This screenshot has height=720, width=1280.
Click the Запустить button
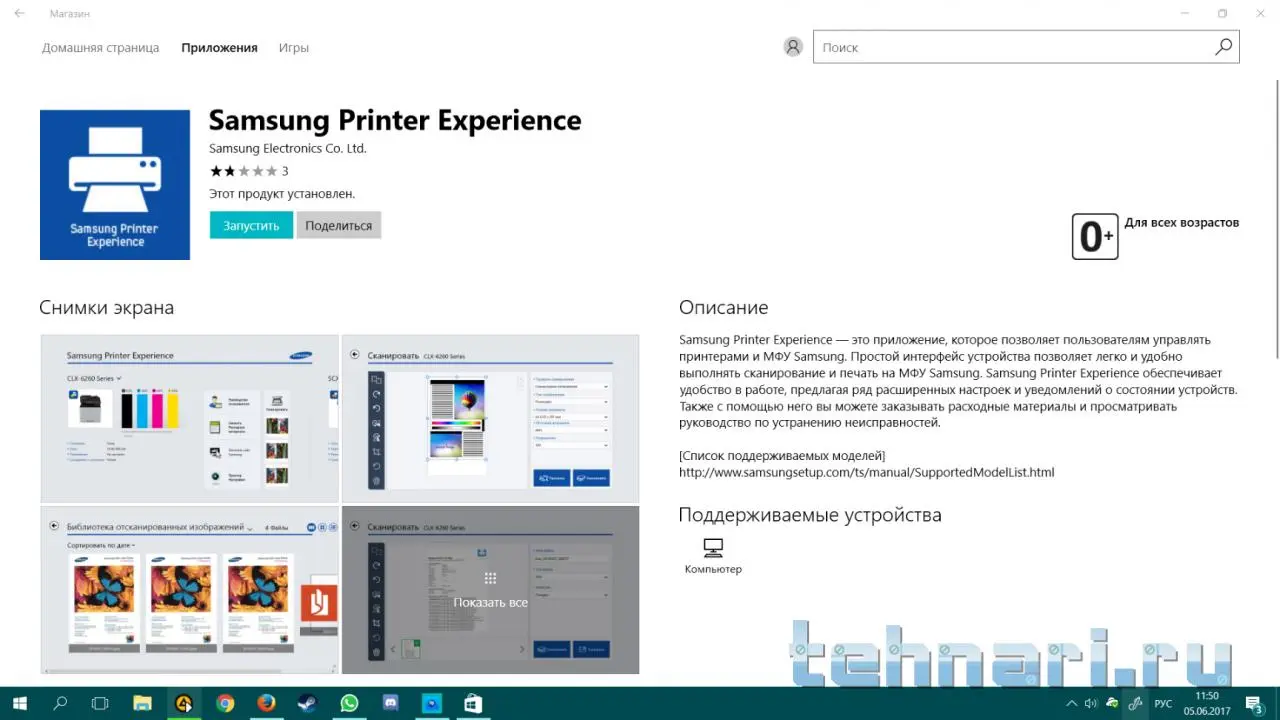[251, 225]
